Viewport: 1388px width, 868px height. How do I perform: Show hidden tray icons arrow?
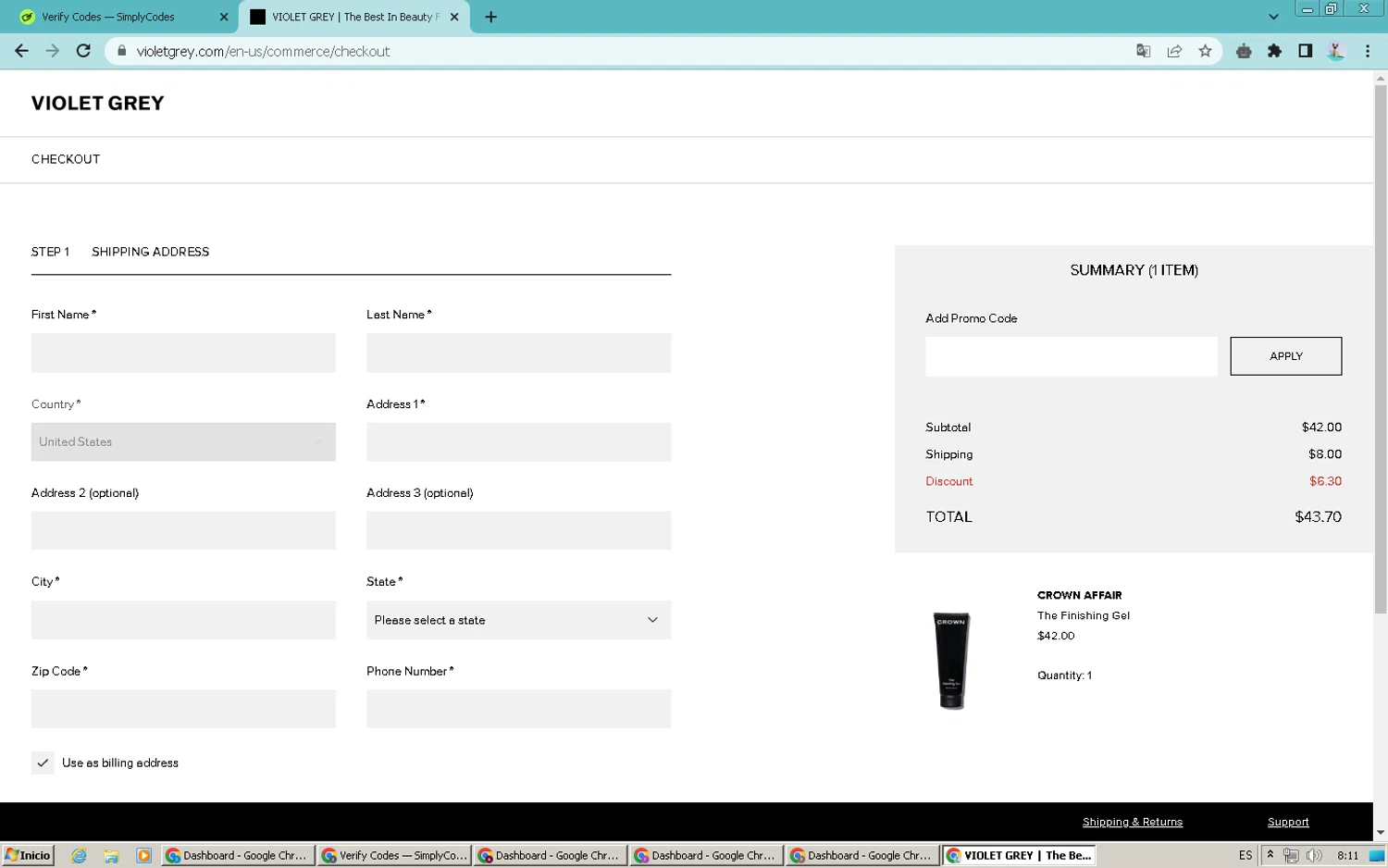click(x=1270, y=855)
